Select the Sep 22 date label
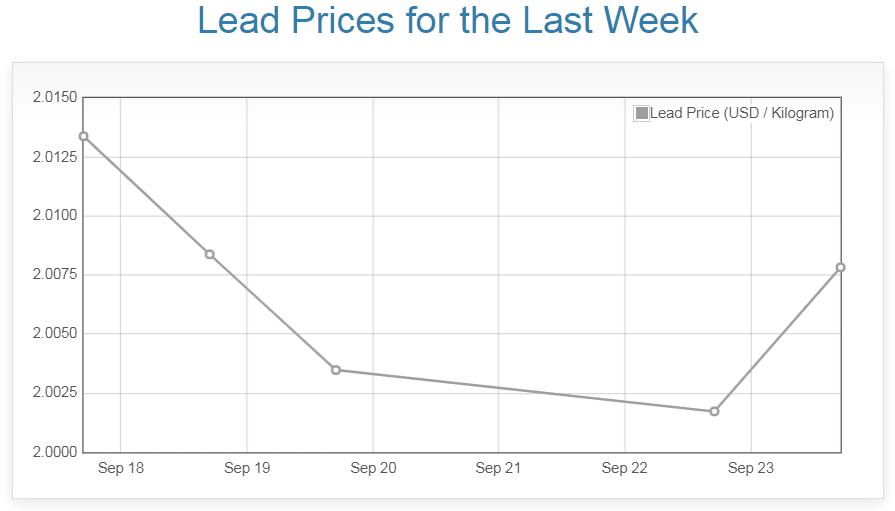Viewport: 895px width, 511px height. coord(625,468)
